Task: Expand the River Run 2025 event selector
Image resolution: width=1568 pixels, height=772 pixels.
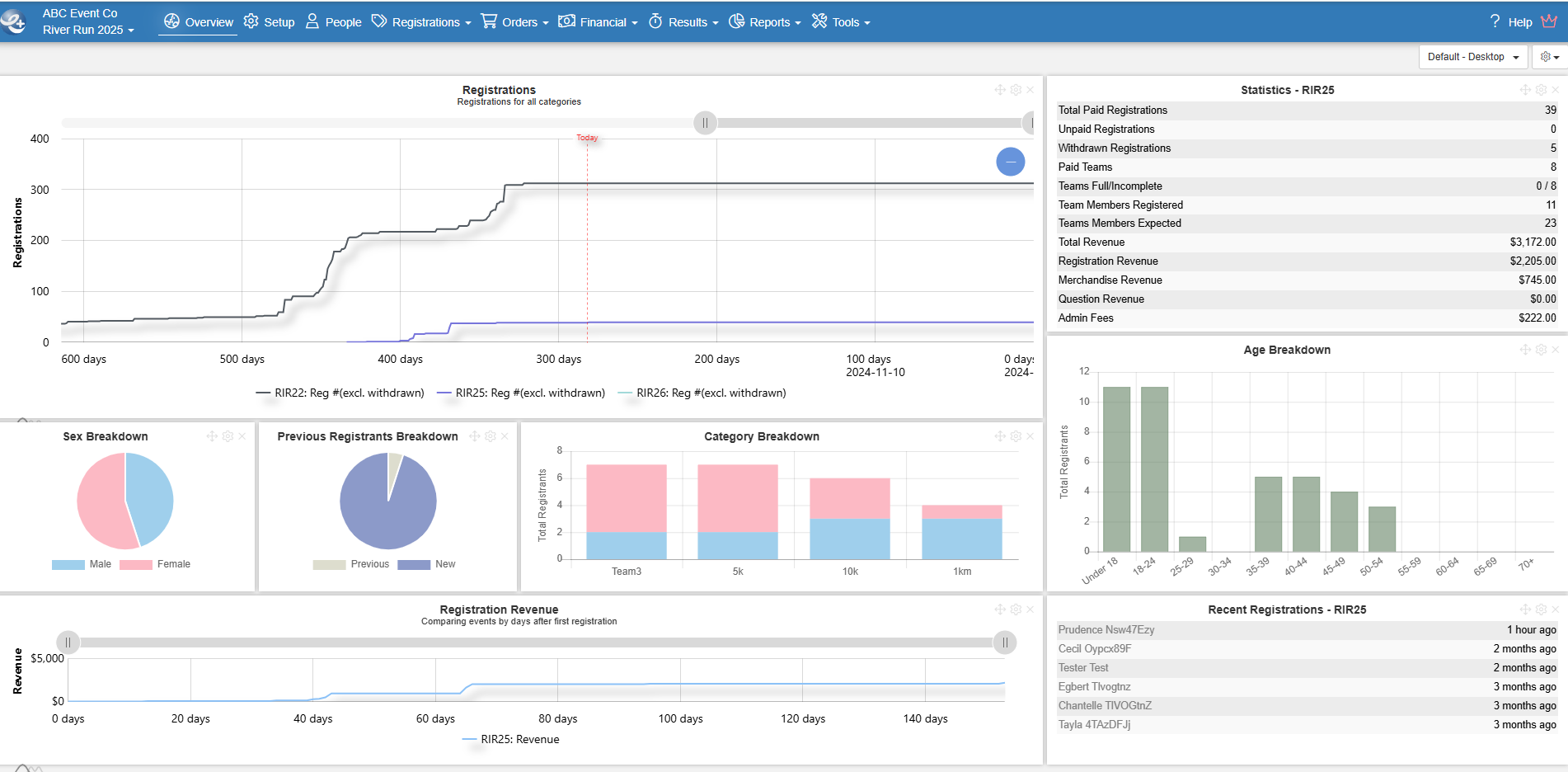Action: point(88,30)
